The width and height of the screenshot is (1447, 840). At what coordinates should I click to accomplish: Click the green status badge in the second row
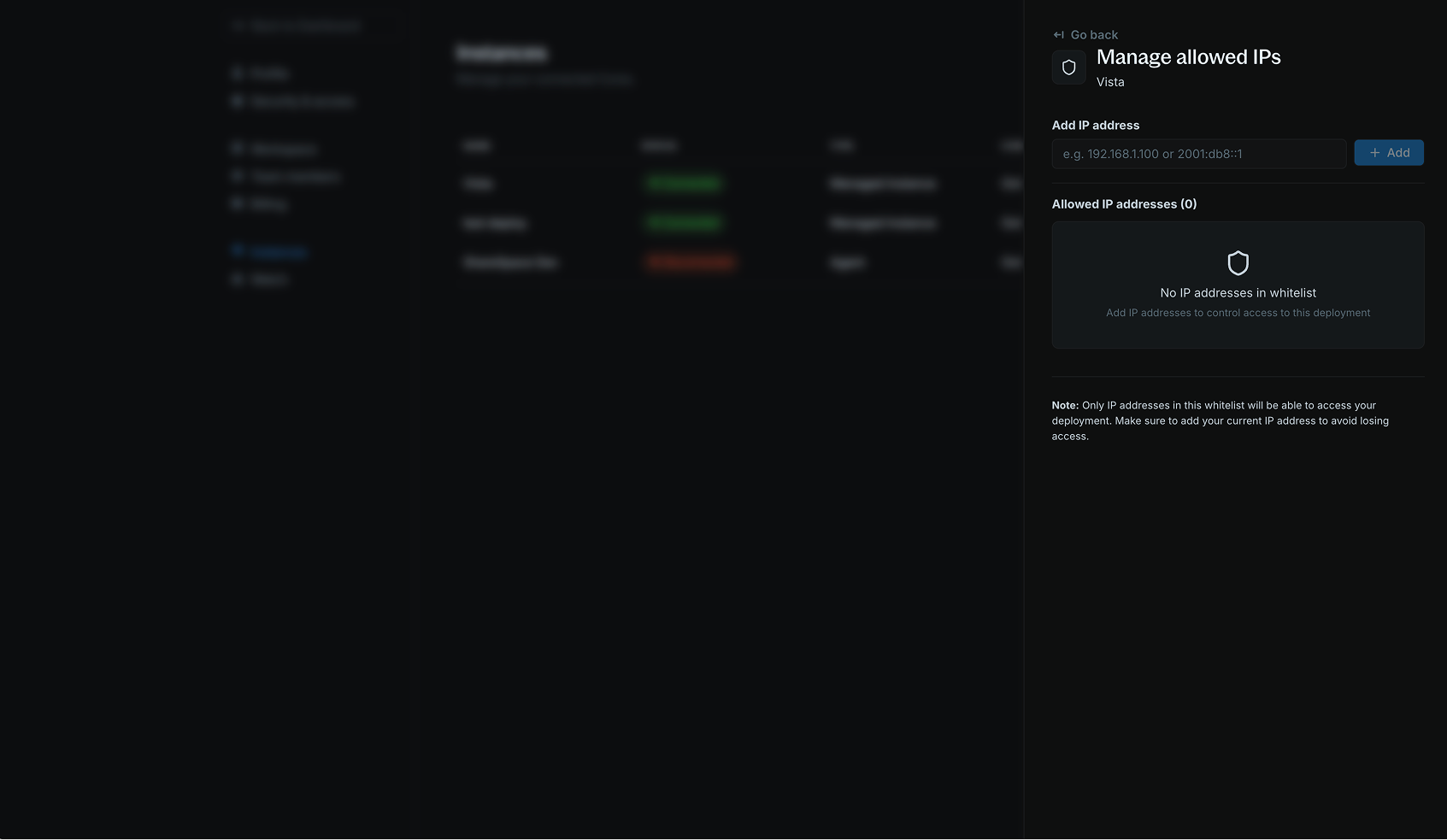click(x=682, y=222)
